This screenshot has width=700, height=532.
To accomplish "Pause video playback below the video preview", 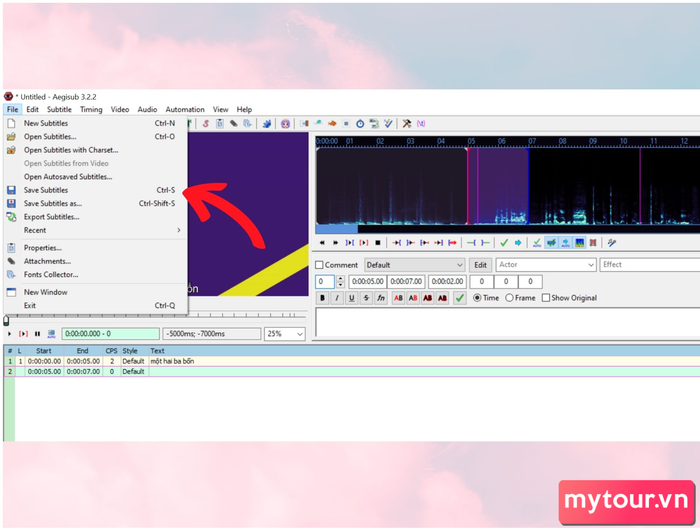I will pos(38,334).
